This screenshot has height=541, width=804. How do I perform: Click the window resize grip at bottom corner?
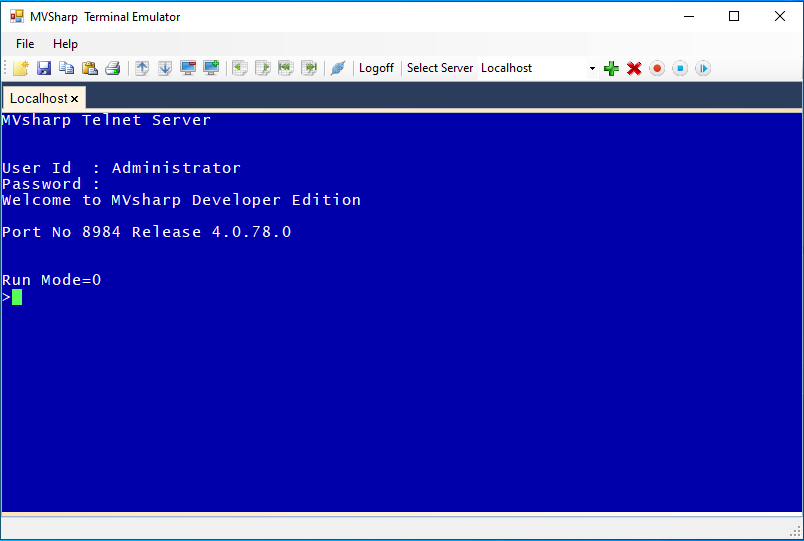pyautogui.click(x=796, y=532)
